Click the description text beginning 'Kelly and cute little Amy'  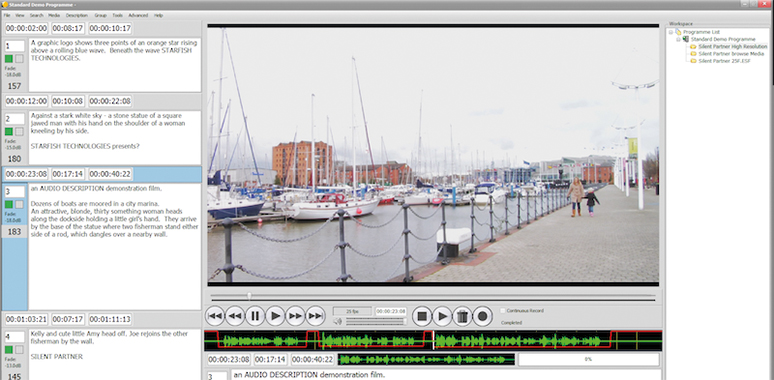click(115, 354)
